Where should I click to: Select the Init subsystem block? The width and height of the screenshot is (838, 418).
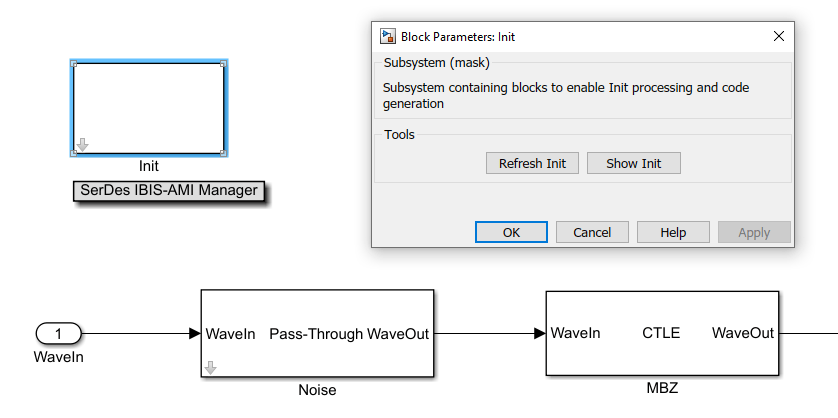148,108
